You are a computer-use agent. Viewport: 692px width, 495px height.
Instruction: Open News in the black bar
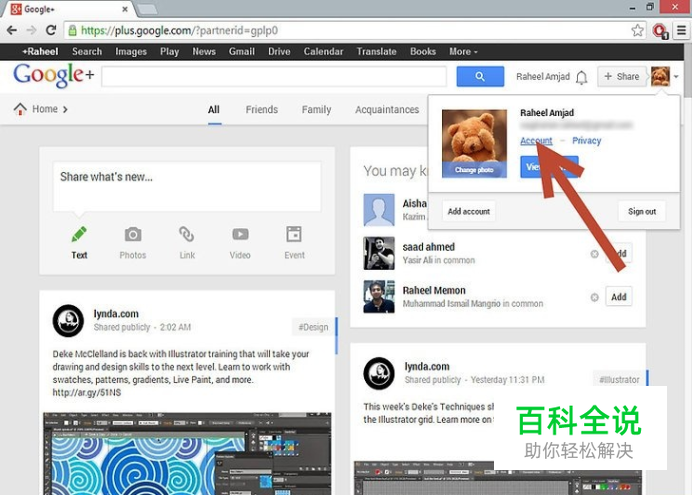point(204,52)
